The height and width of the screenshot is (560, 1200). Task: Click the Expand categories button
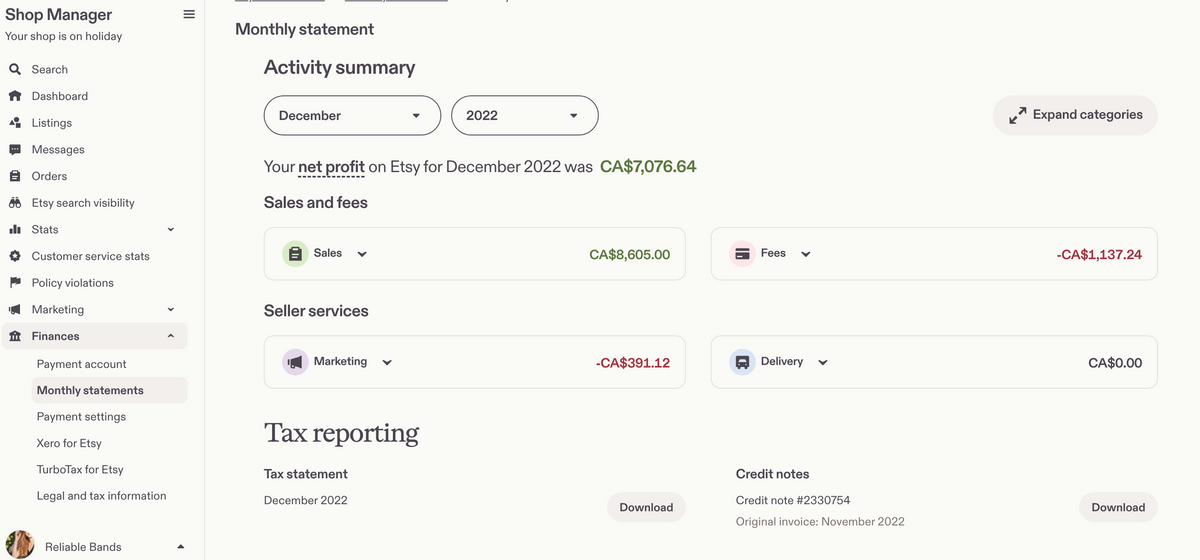coord(1075,115)
